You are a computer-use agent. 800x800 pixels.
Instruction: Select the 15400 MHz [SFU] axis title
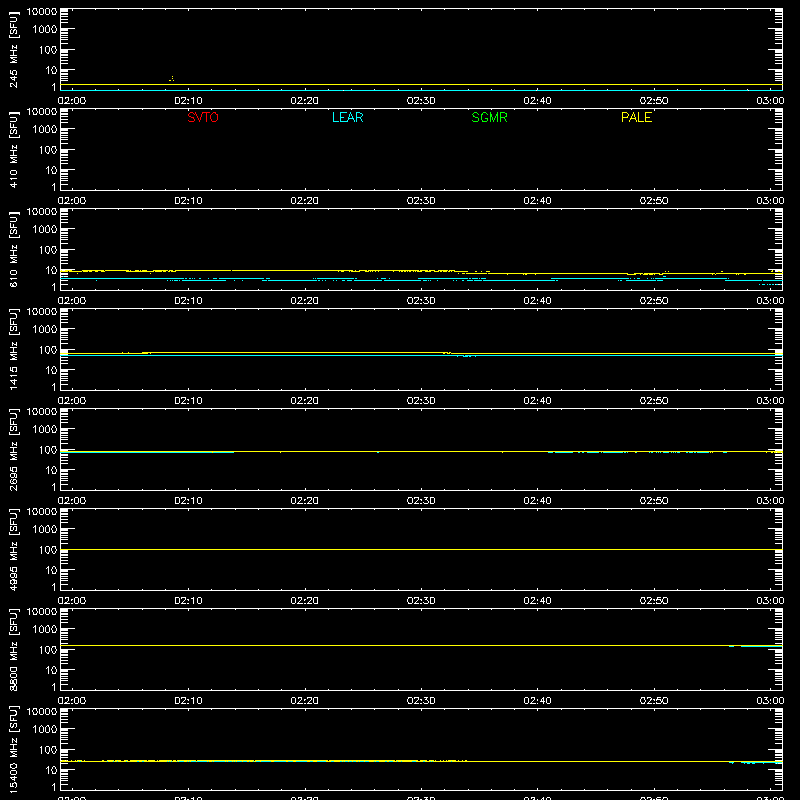(14, 749)
